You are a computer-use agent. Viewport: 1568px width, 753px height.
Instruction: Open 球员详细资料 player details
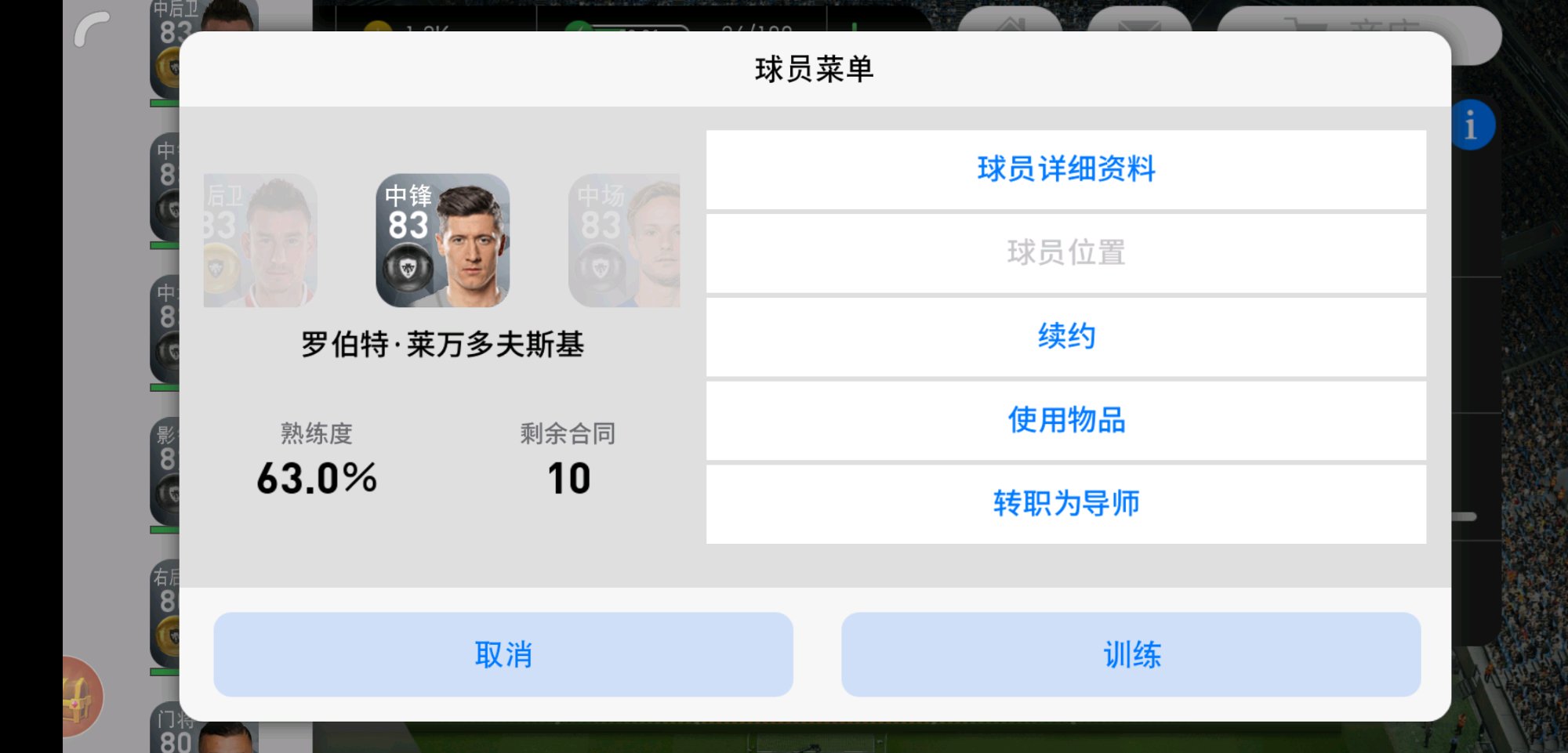(1065, 169)
